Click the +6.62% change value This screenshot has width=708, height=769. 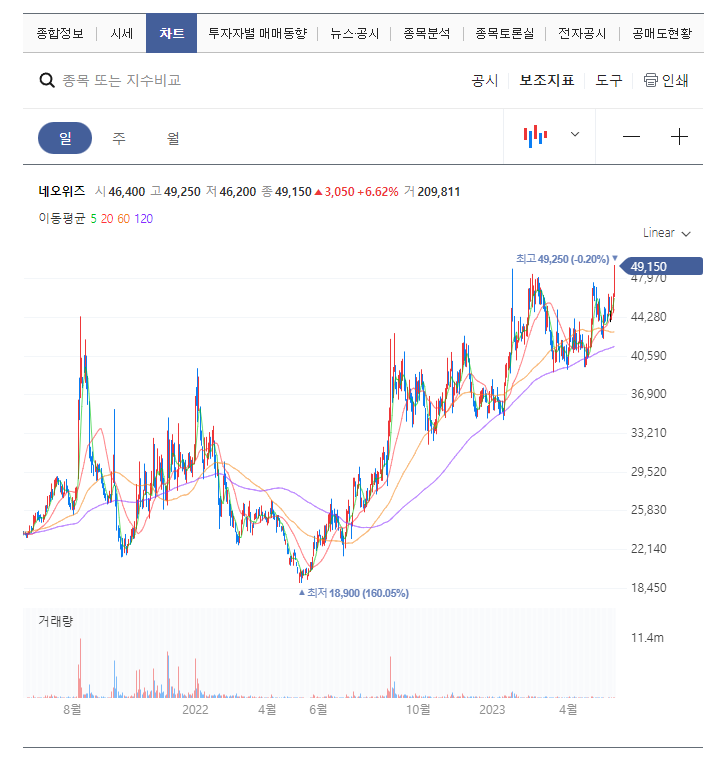(x=378, y=192)
